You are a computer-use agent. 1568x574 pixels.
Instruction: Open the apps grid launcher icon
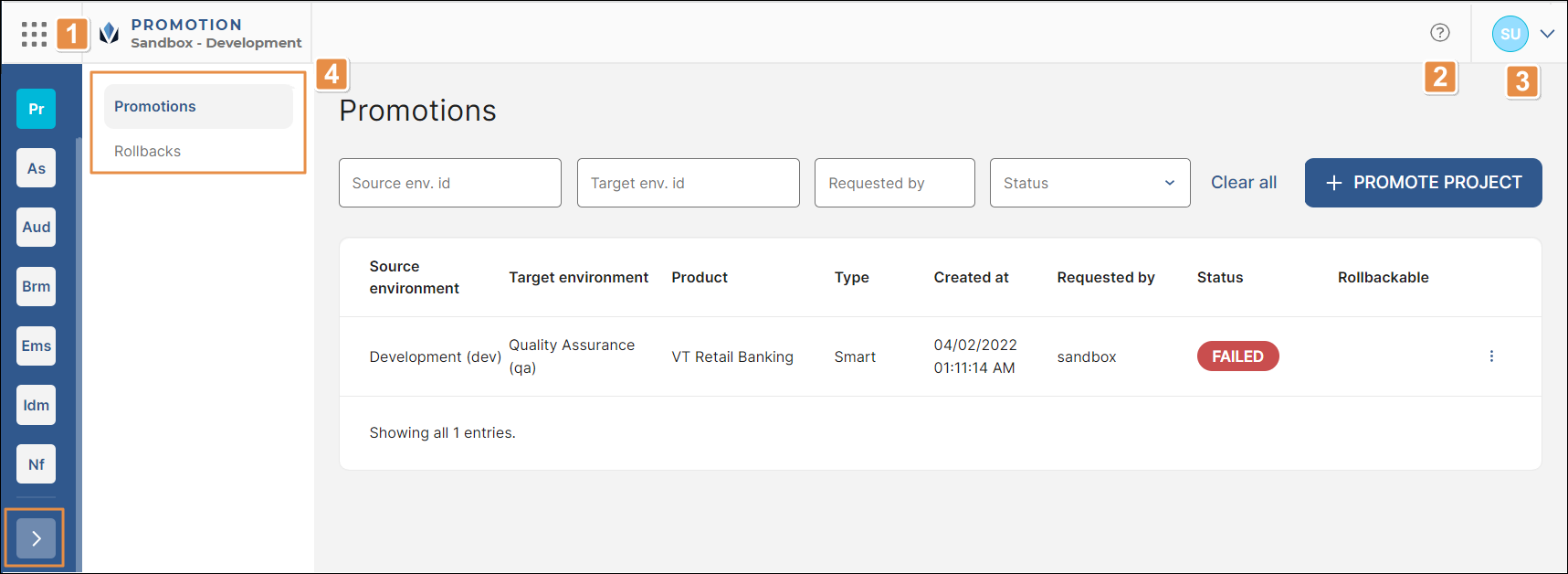click(x=34, y=34)
